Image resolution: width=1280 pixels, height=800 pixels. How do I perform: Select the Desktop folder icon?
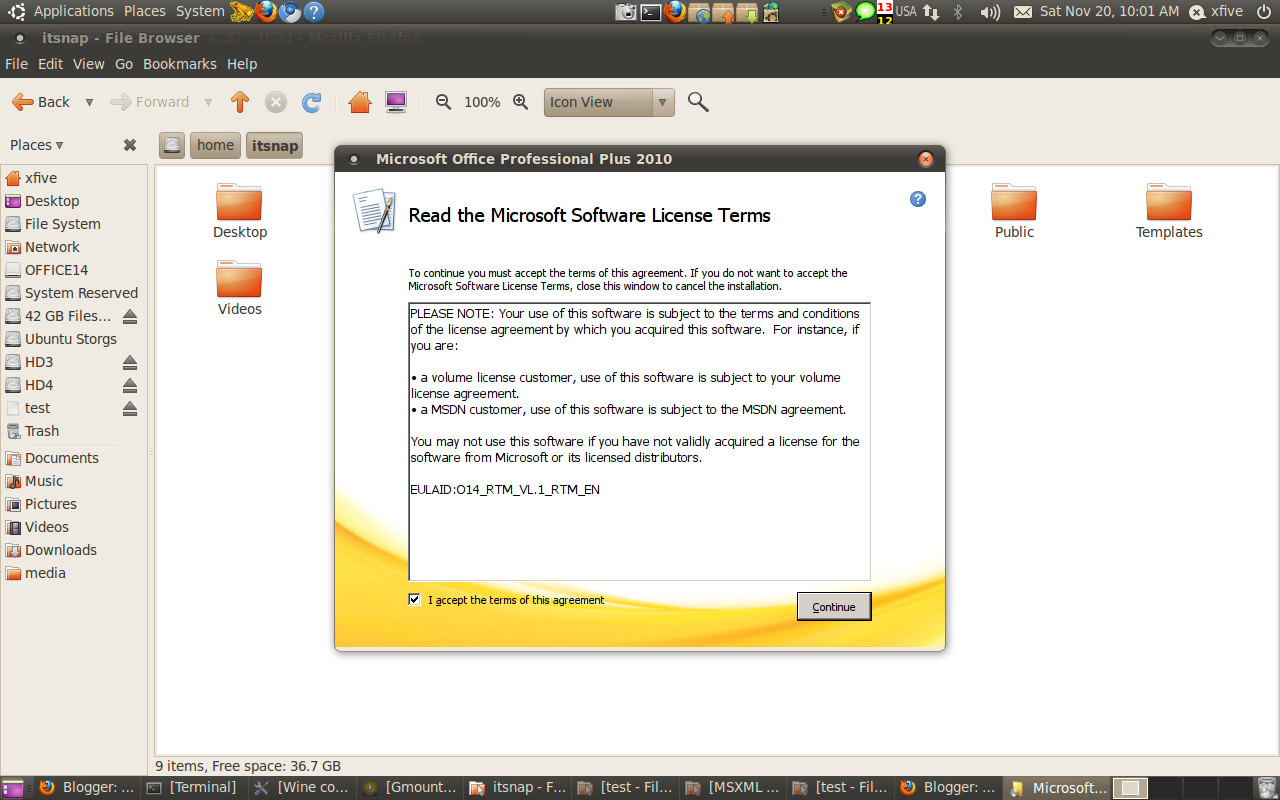[239, 211]
